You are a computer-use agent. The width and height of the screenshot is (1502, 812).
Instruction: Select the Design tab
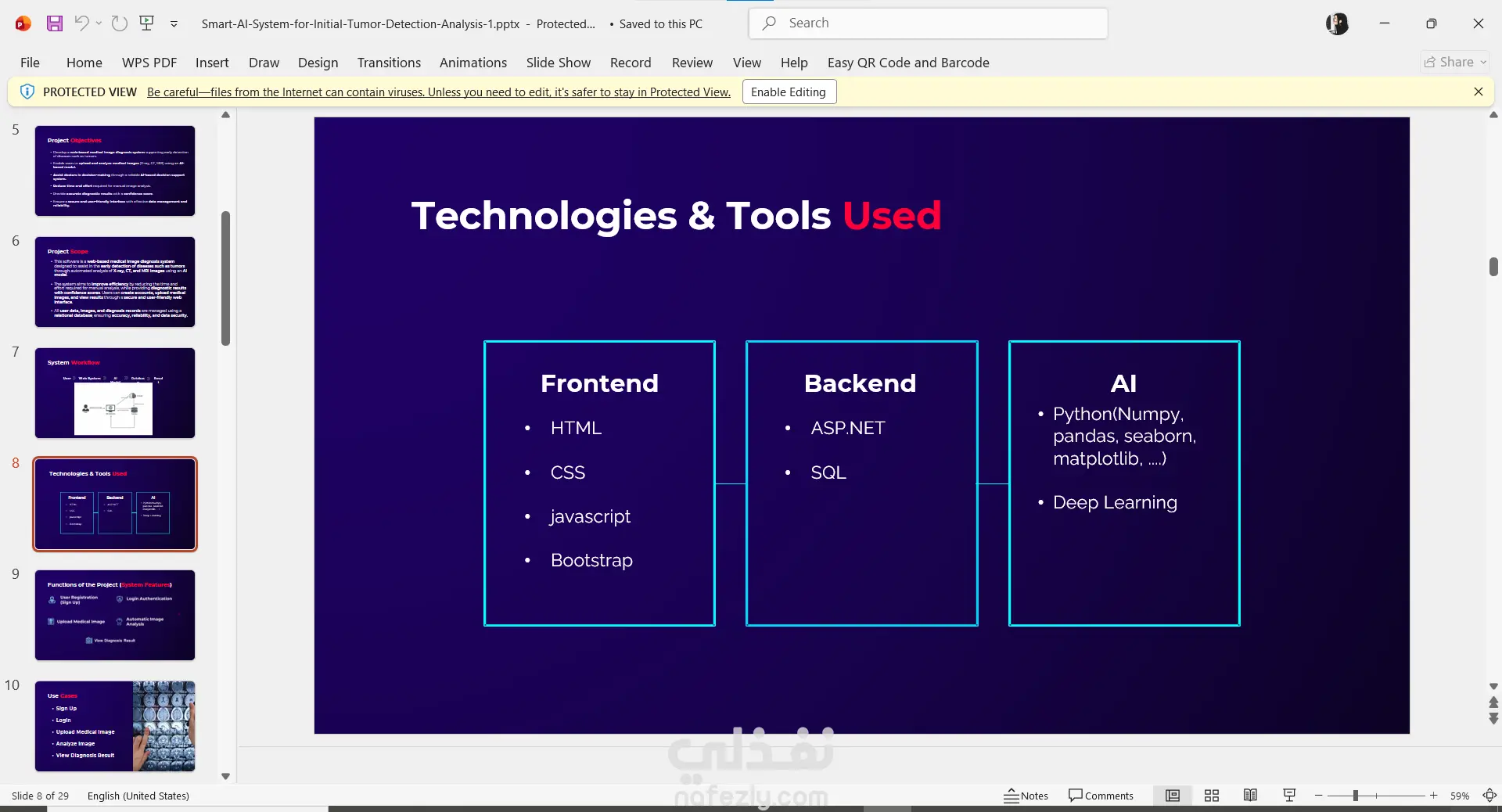pos(318,63)
